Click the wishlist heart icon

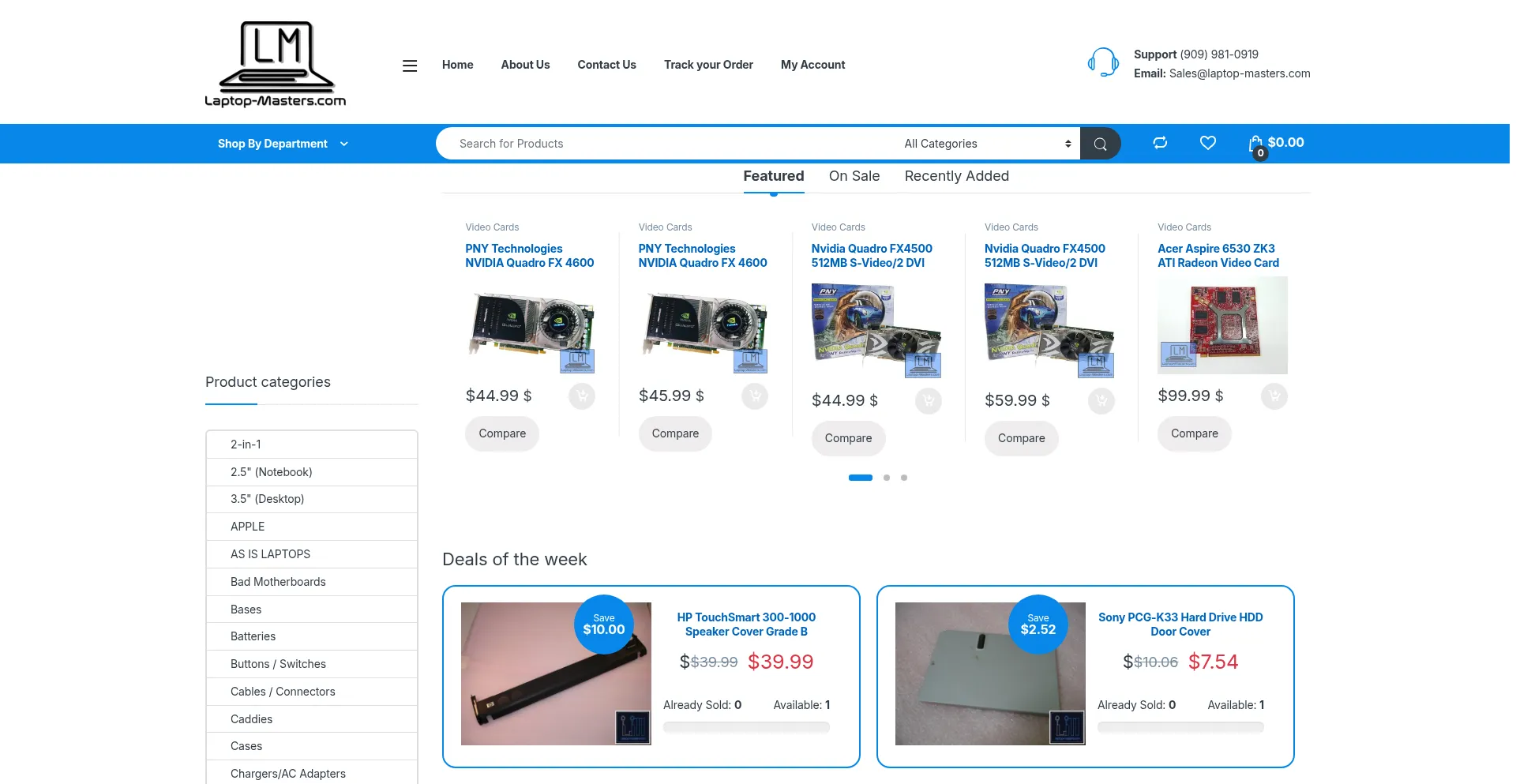(1207, 143)
